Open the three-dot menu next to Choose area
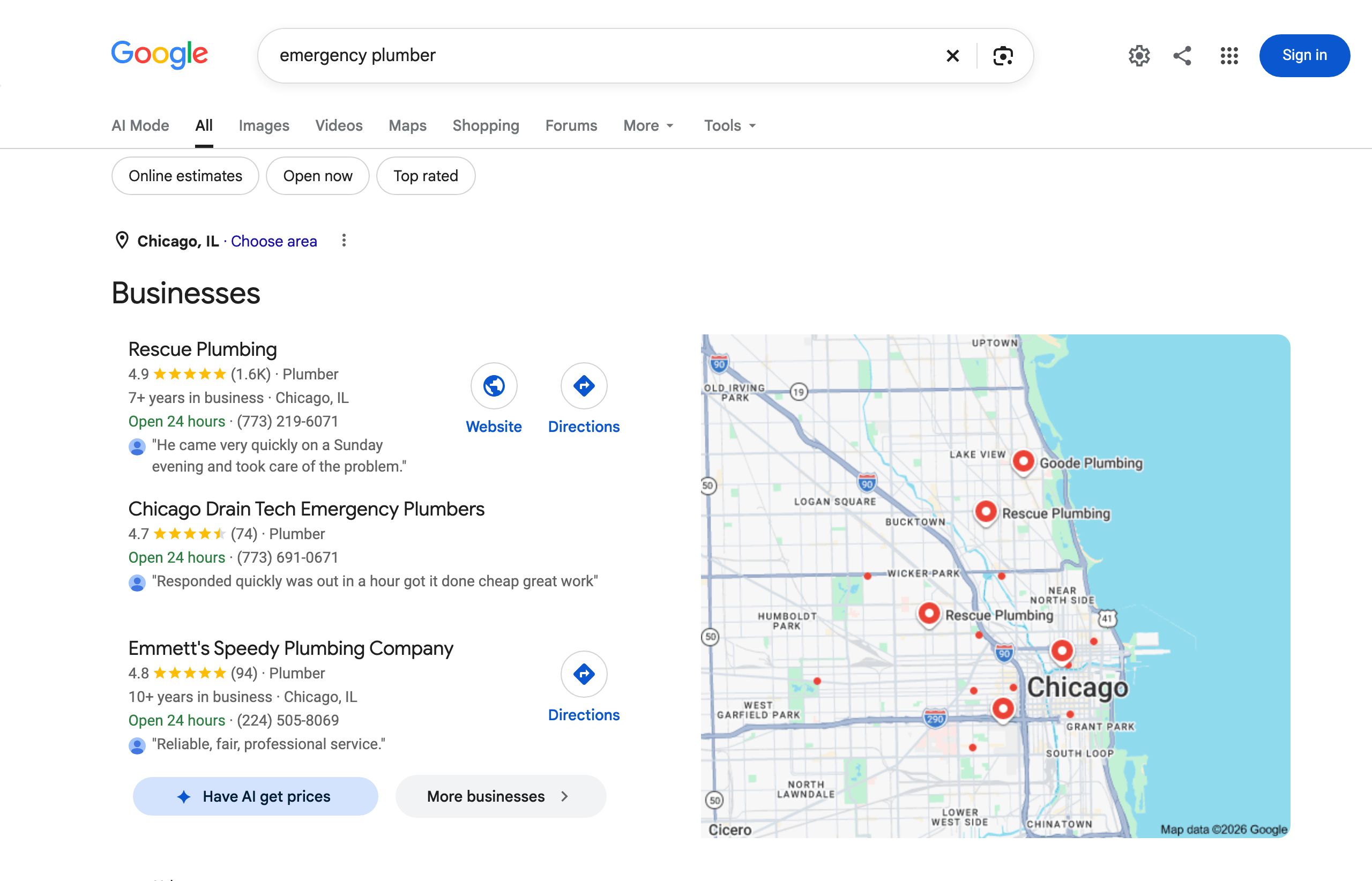 click(344, 240)
